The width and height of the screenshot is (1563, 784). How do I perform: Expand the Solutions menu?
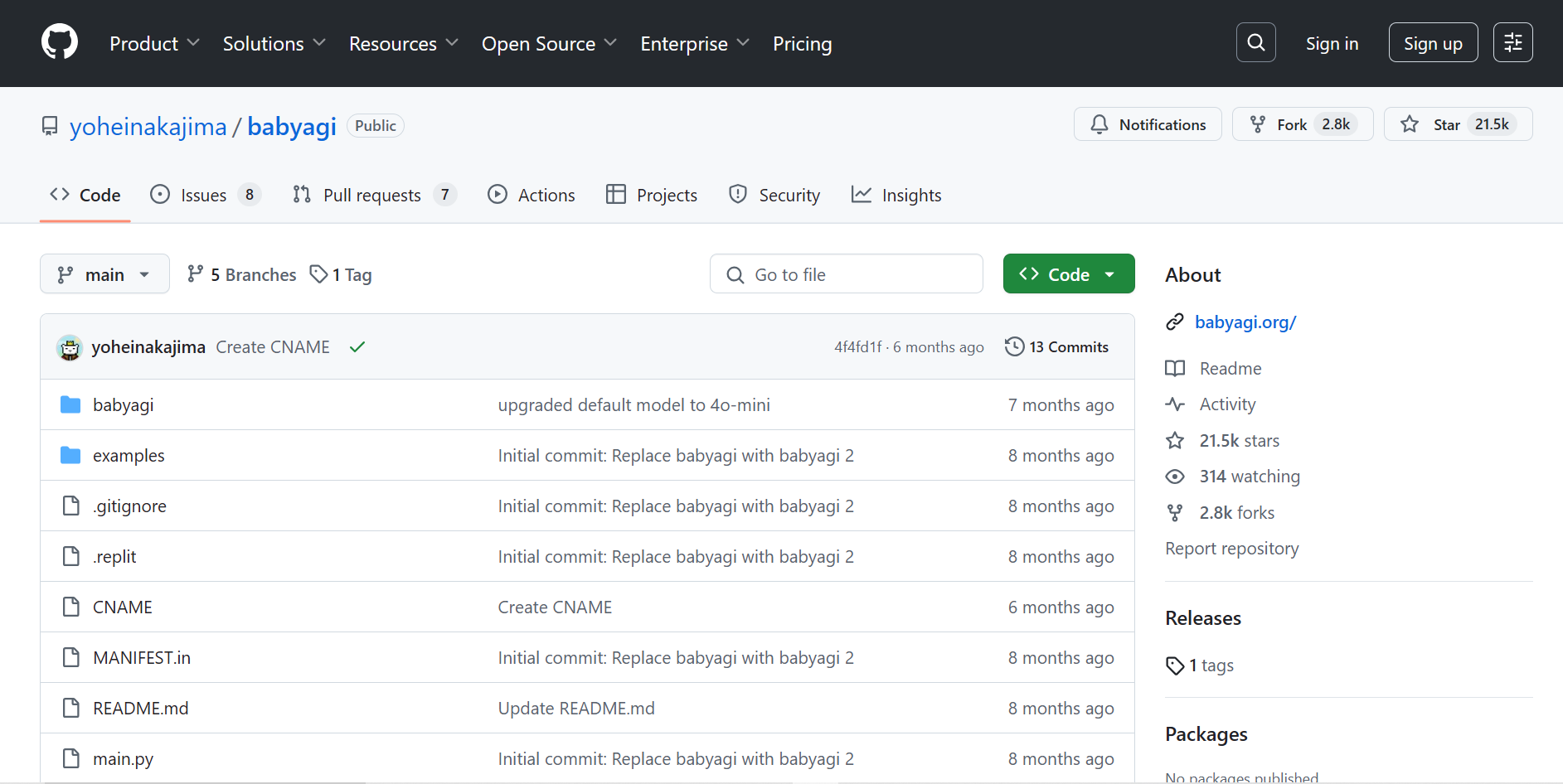274,43
